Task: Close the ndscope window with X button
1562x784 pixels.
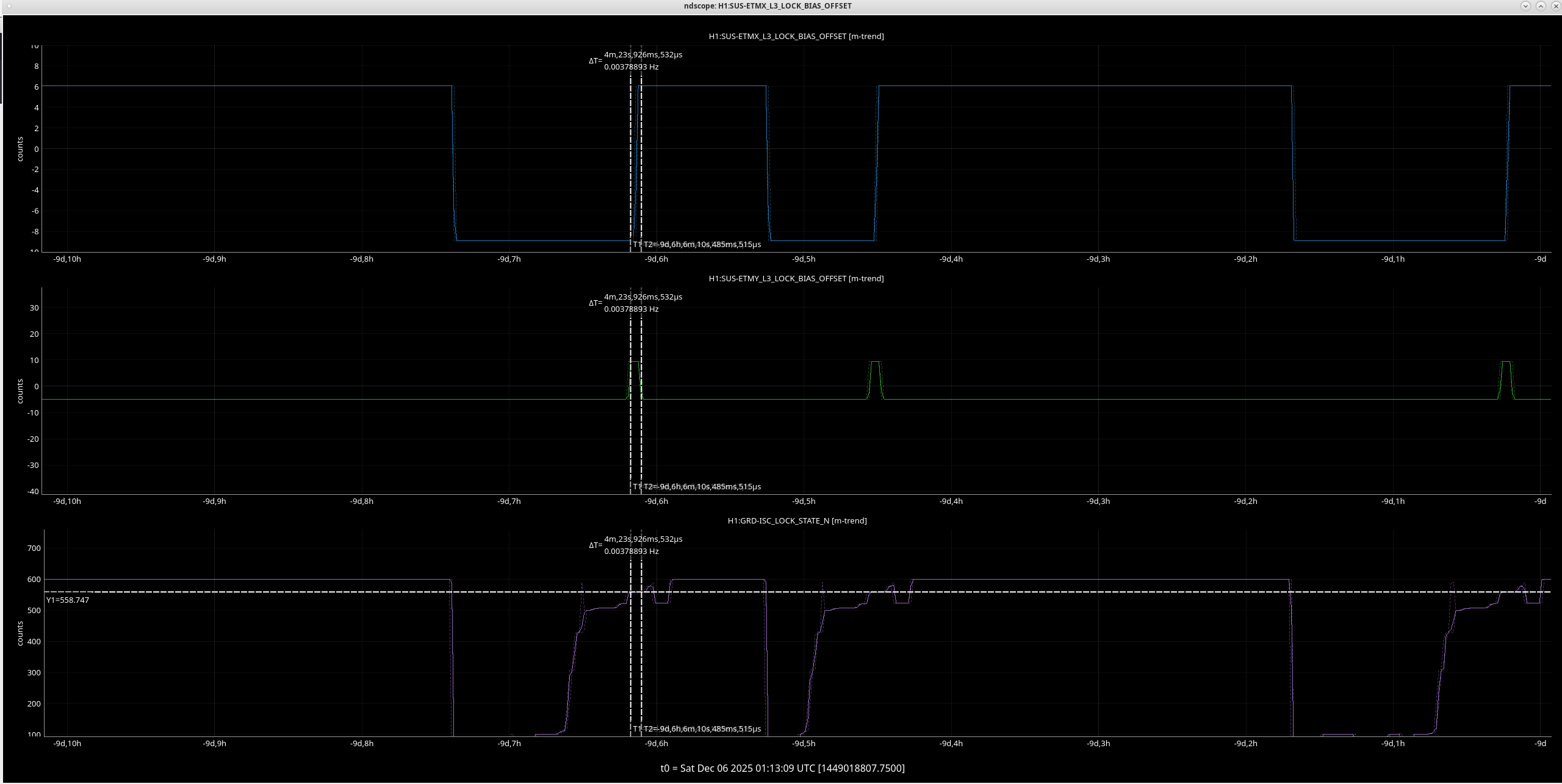Action: point(1555,6)
